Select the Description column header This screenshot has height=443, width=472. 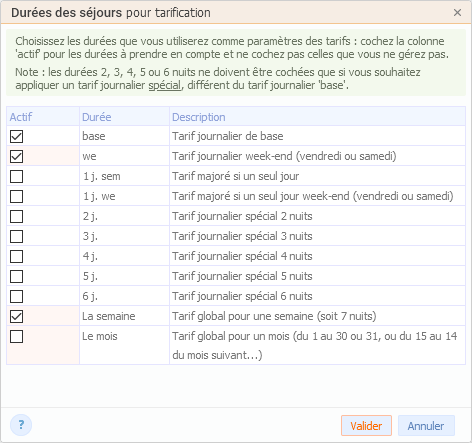tap(317, 116)
